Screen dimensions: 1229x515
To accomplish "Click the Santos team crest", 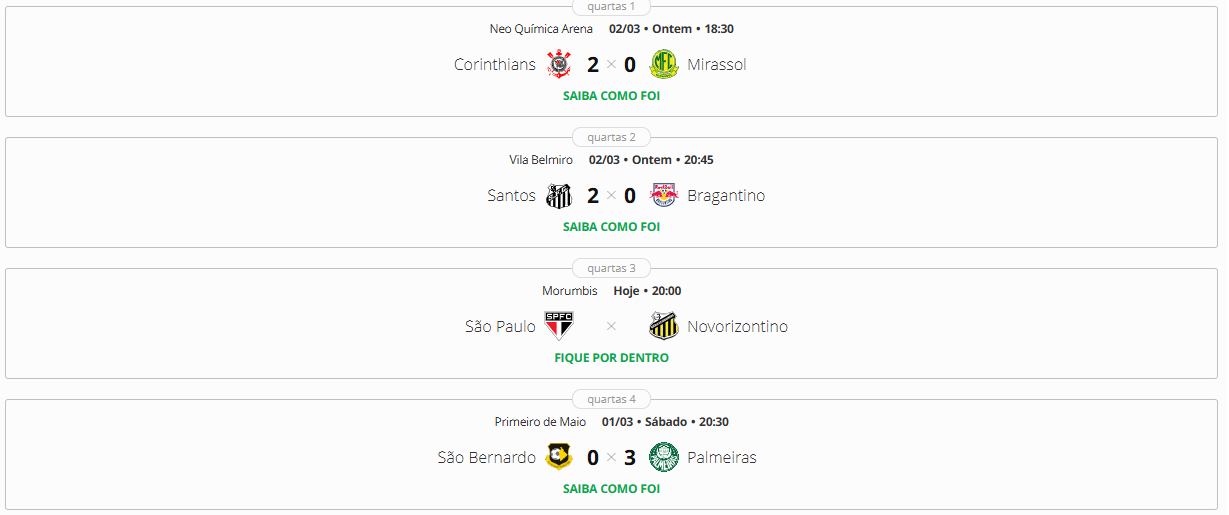I will tap(559, 196).
